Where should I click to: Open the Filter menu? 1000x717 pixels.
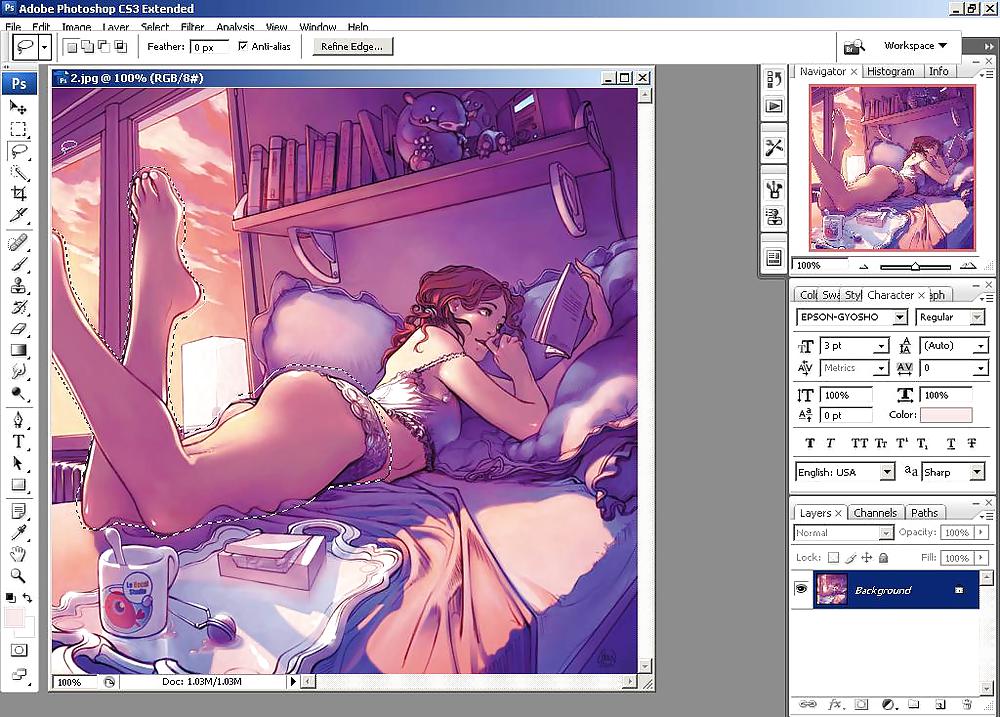(x=192, y=27)
